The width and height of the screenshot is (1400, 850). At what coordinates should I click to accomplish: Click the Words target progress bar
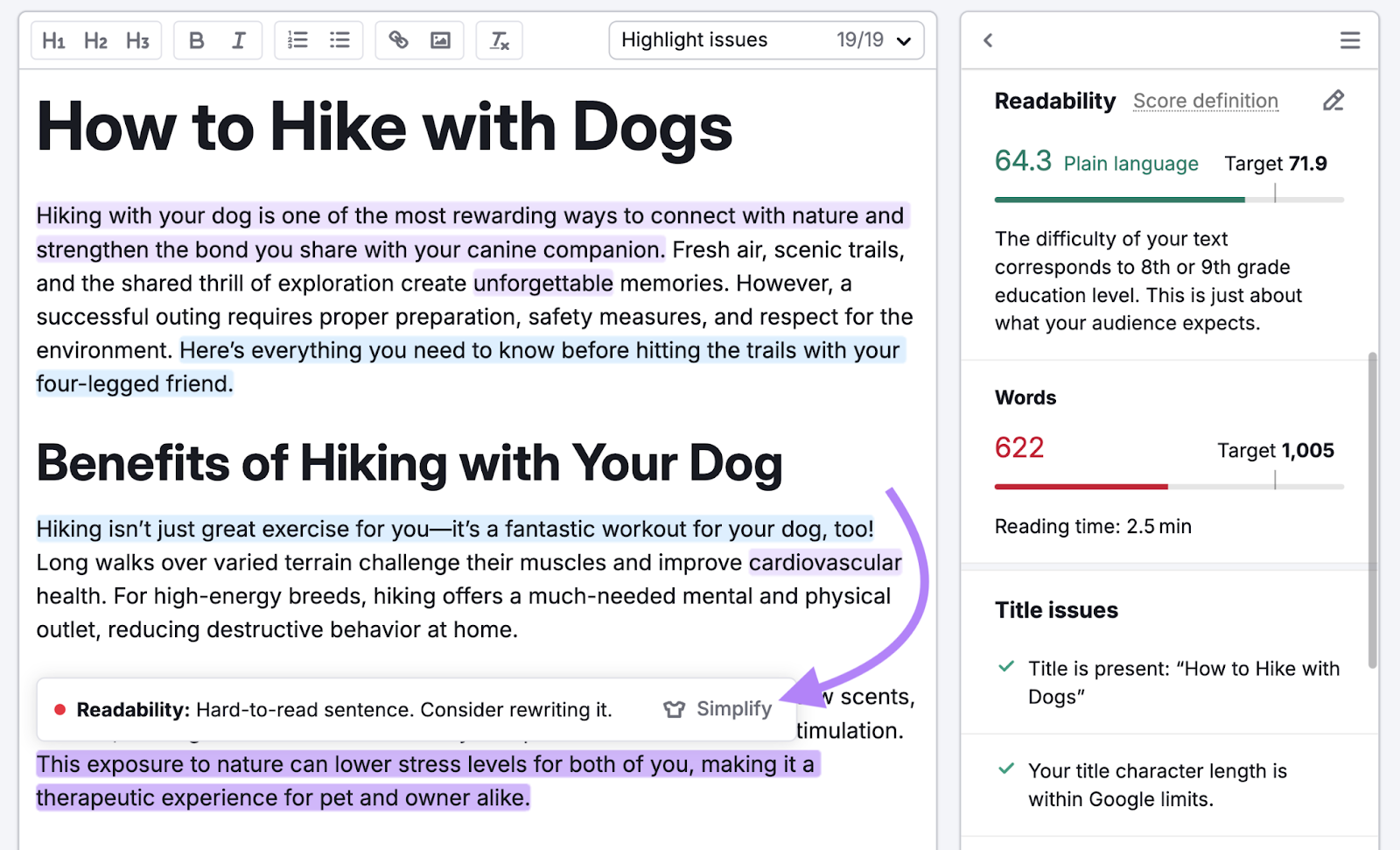coord(1168,486)
